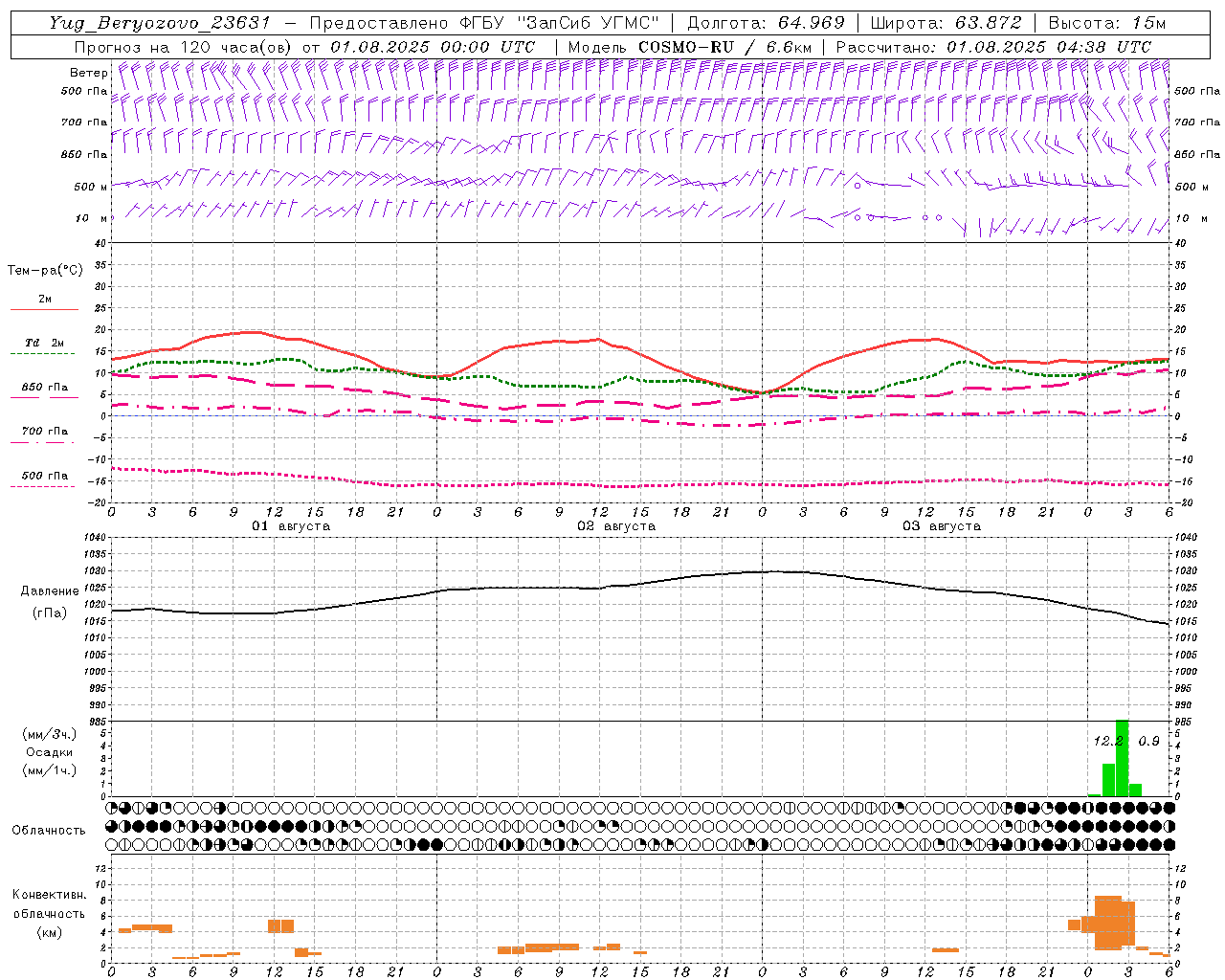Click the 'Давление' pressure panel label
Viewport: 1225px width, 980px height.
click(50, 591)
